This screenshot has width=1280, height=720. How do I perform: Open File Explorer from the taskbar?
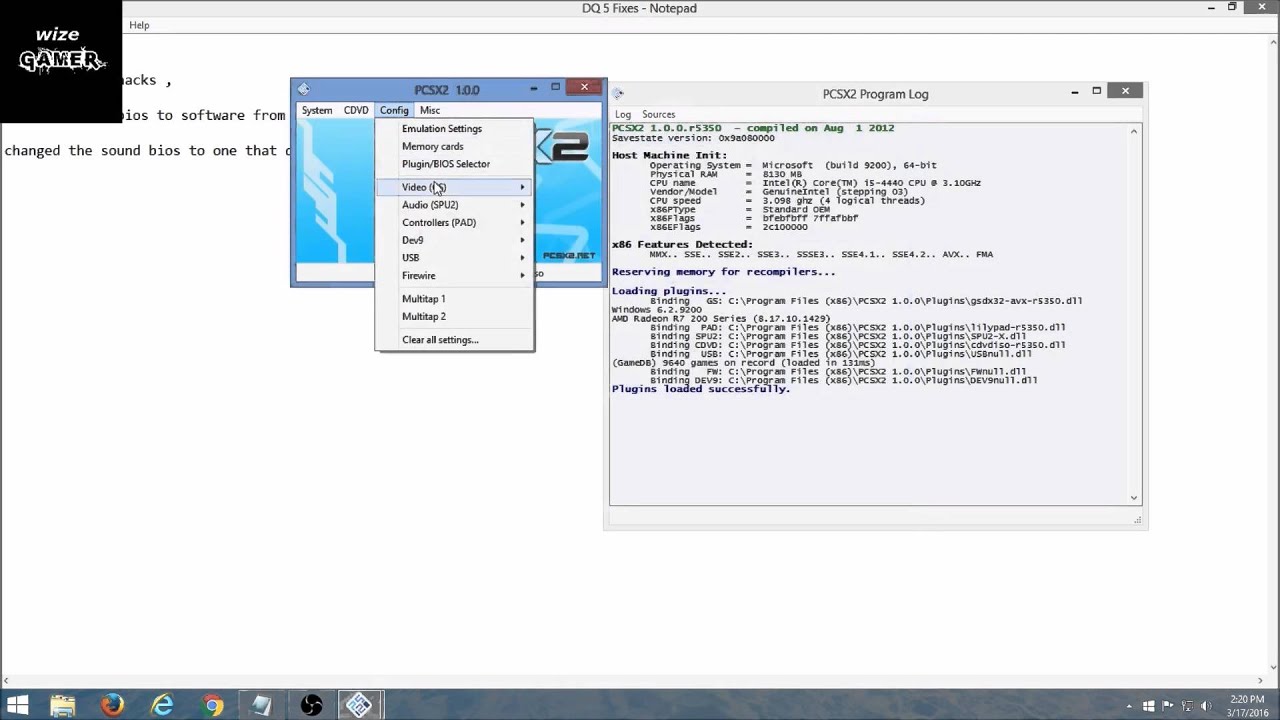(x=62, y=705)
